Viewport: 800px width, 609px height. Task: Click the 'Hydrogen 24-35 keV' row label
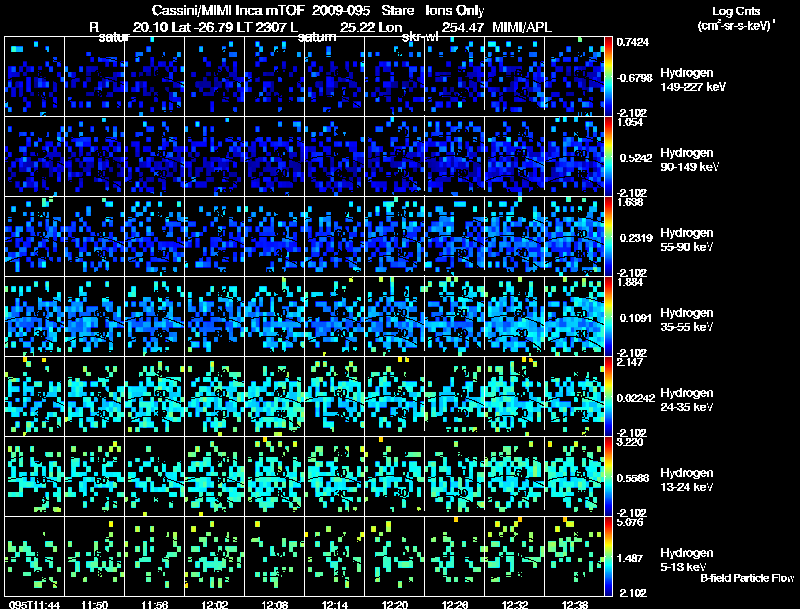point(687,400)
